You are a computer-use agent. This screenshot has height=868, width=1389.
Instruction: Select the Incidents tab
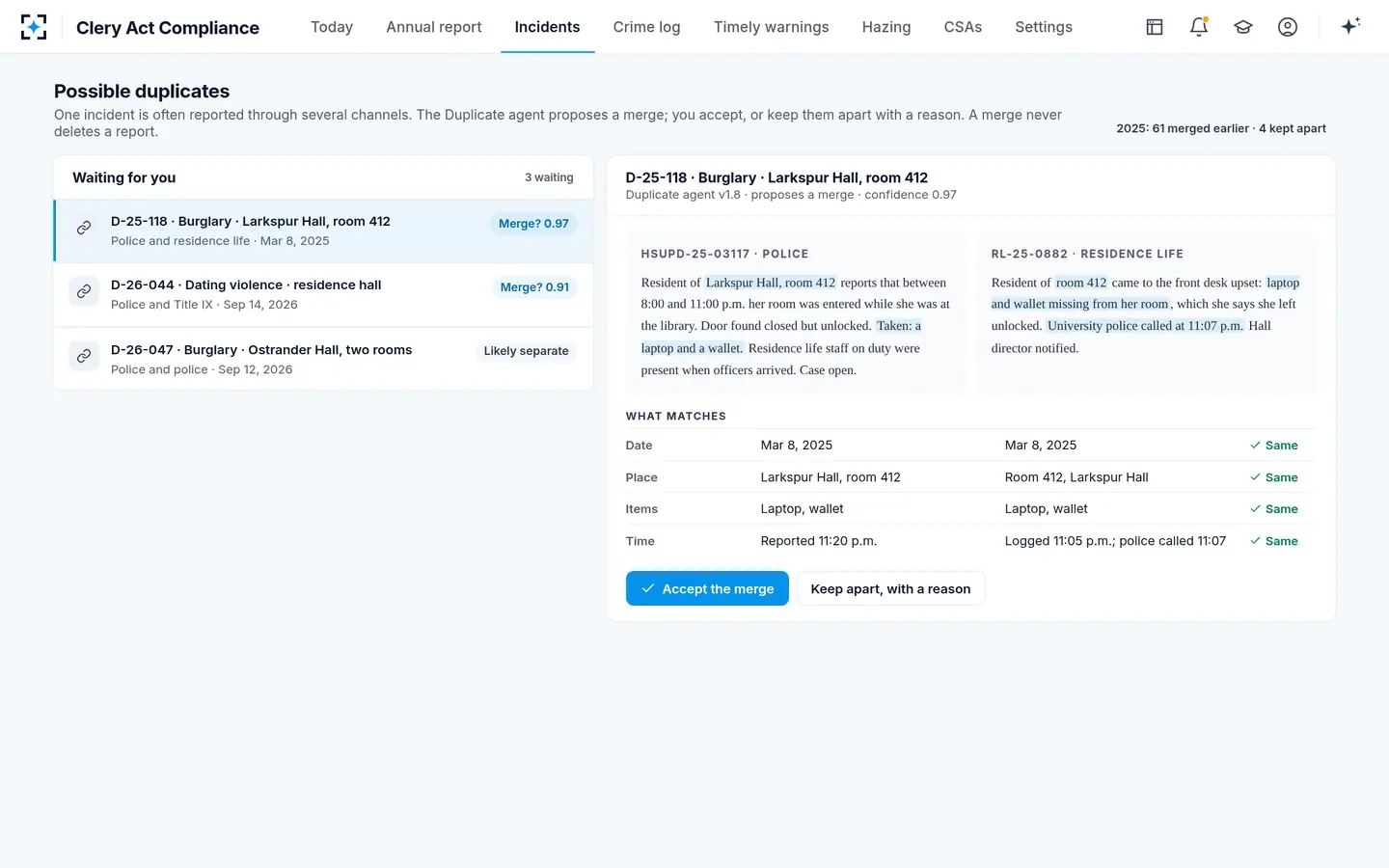[x=547, y=27]
